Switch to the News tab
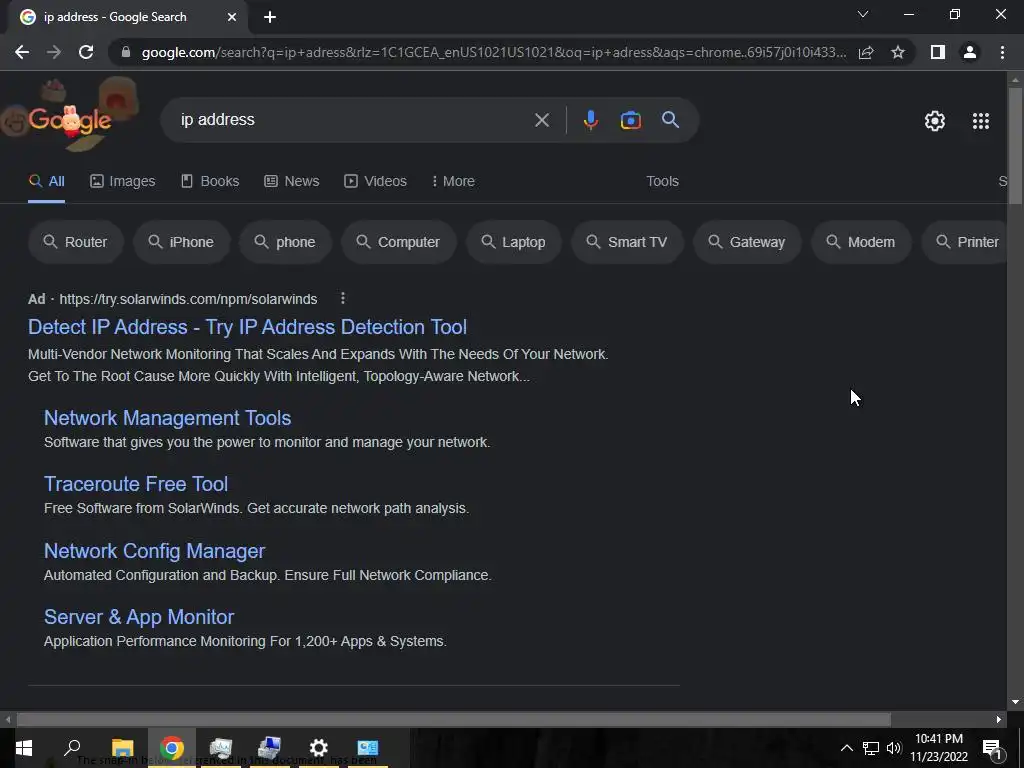The height and width of the screenshot is (768, 1024). coord(292,182)
